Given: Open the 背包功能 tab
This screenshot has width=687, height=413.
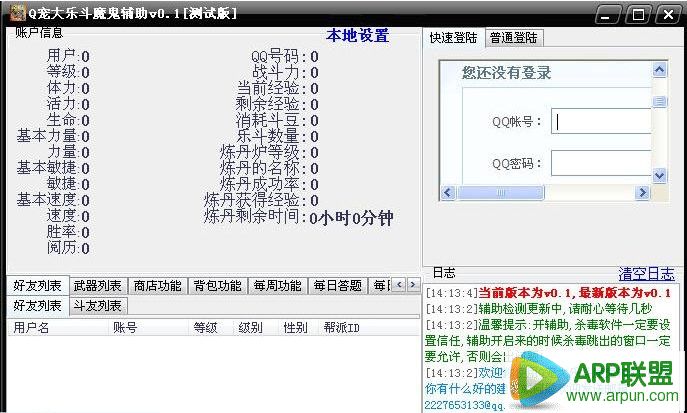Looking at the screenshot, I should (x=218, y=286).
